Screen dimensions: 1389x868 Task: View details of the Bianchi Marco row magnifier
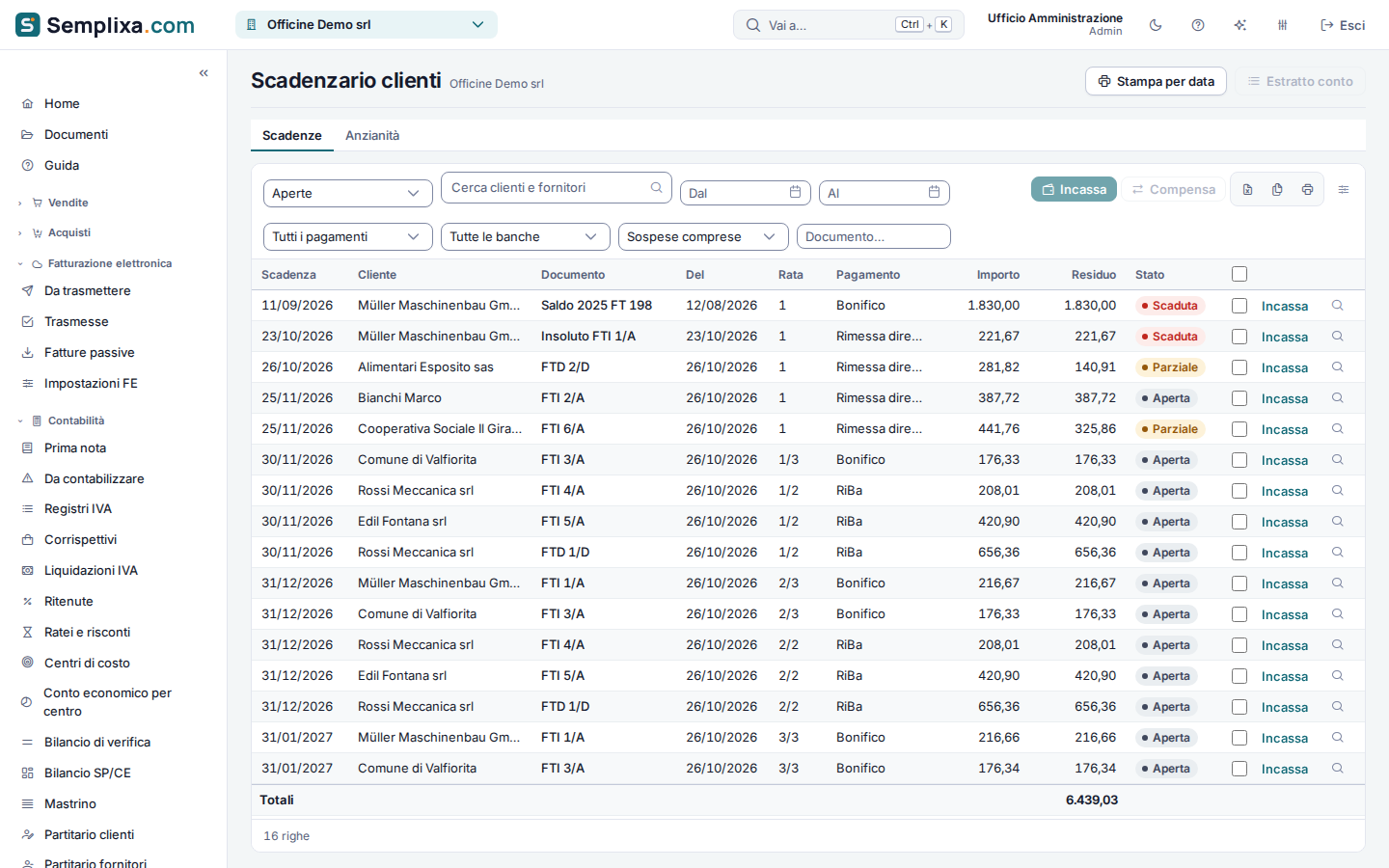coord(1338,398)
